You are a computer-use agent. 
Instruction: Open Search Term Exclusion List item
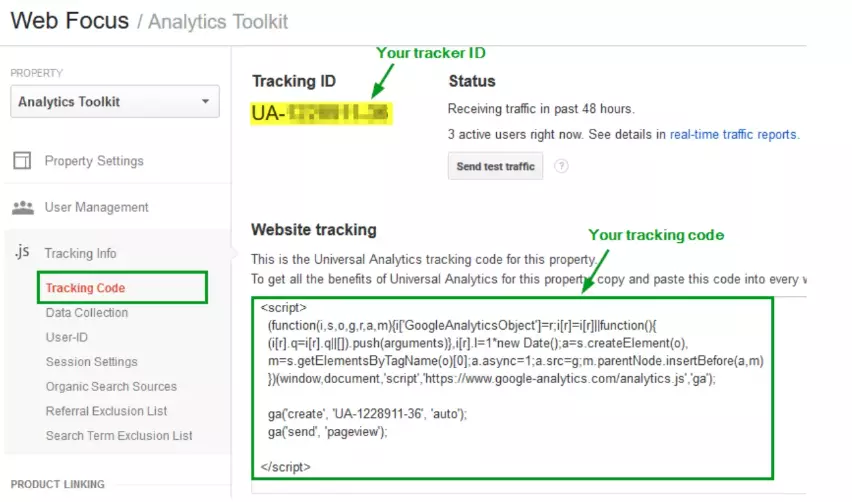119,436
